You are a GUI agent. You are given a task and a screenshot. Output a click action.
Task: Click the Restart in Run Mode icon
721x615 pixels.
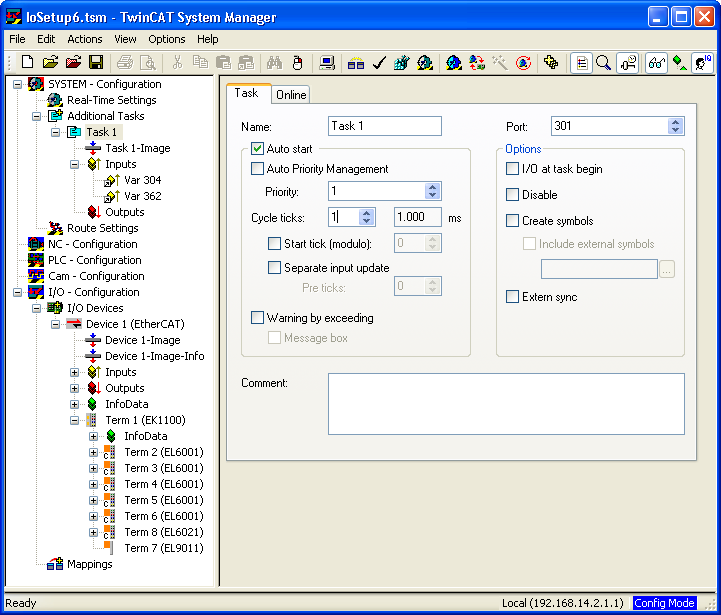click(425, 62)
